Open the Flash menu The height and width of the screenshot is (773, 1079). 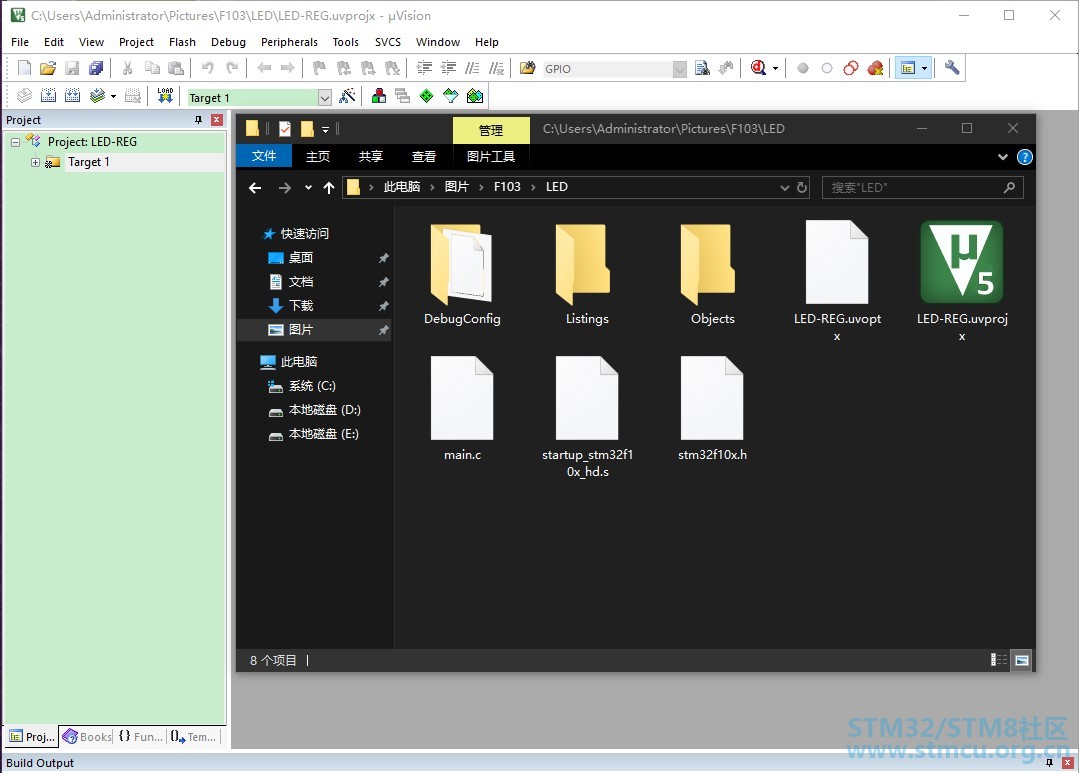[x=182, y=42]
